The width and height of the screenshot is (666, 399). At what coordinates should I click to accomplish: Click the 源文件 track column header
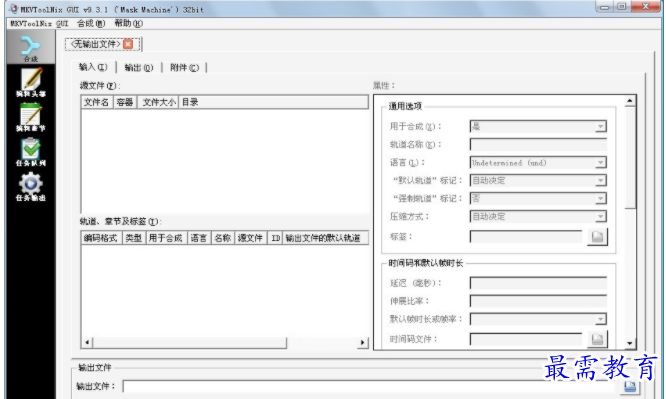click(x=251, y=238)
